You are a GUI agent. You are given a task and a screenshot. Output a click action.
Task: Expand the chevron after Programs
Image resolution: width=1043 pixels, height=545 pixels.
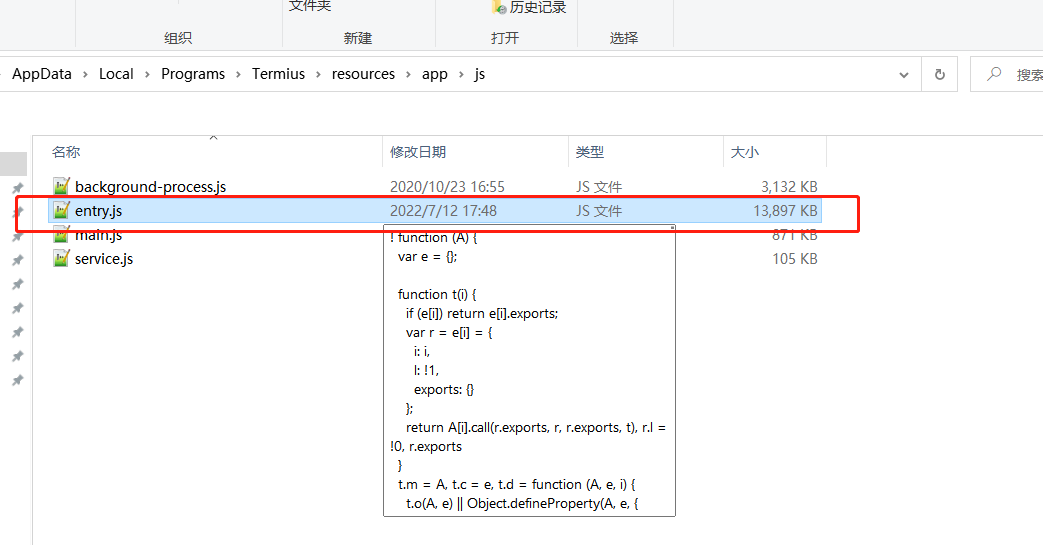[238, 75]
